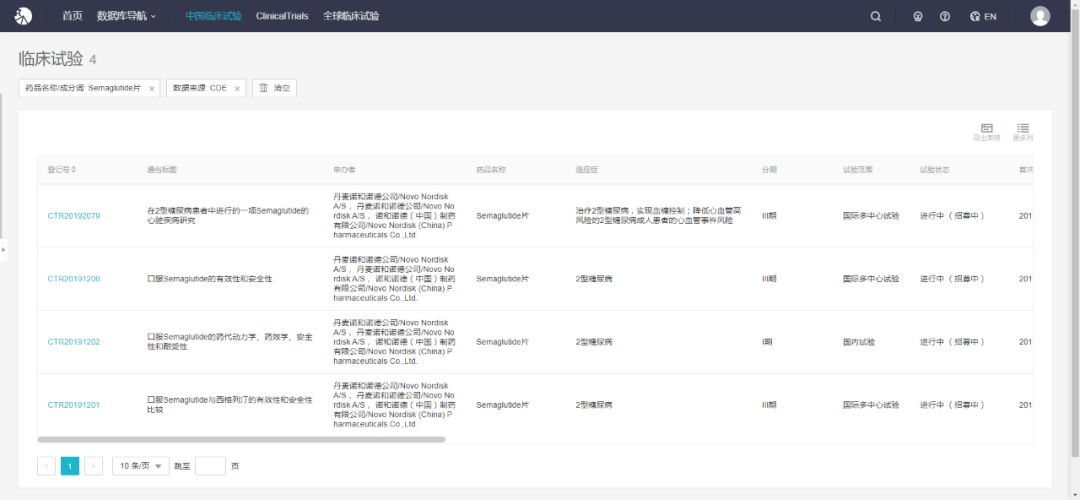Click the 试验状态 column header

[x=935, y=169]
